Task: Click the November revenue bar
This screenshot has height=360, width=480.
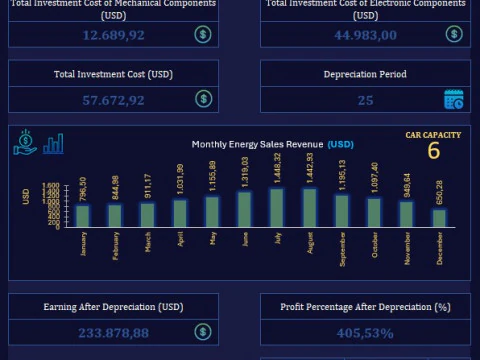Action: click(x=407, y=214)
